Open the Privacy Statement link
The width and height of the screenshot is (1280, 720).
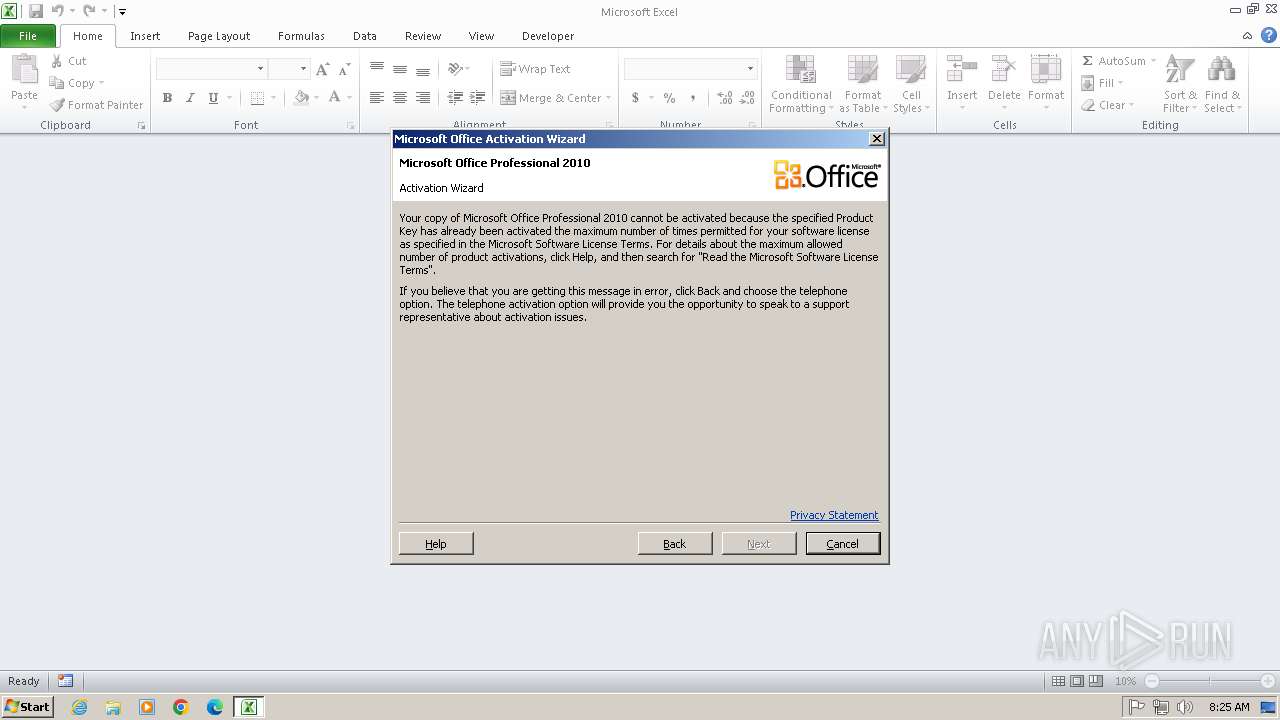834,515
